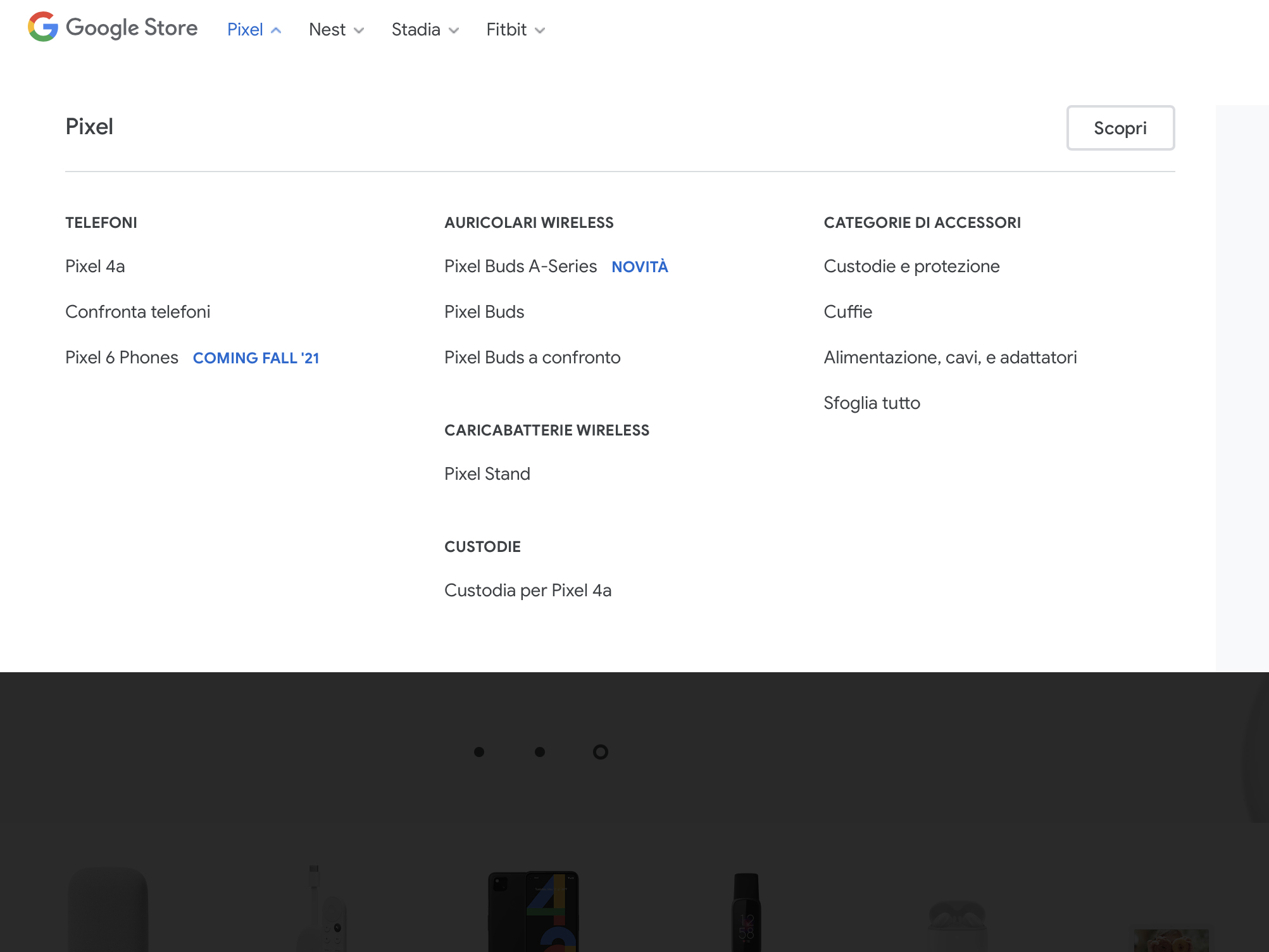Open the Stadia dropdown menu

(x=425, y=30)
